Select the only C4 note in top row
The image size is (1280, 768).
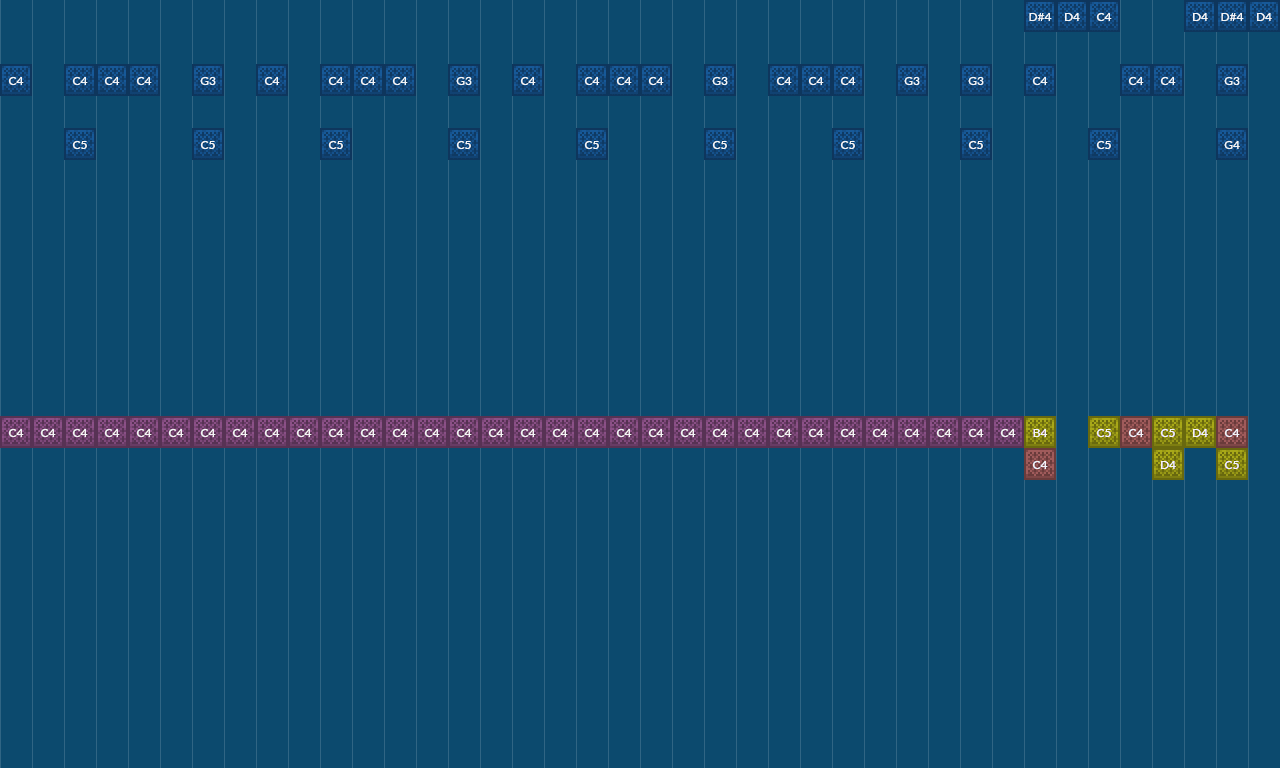pos(1104,16)
